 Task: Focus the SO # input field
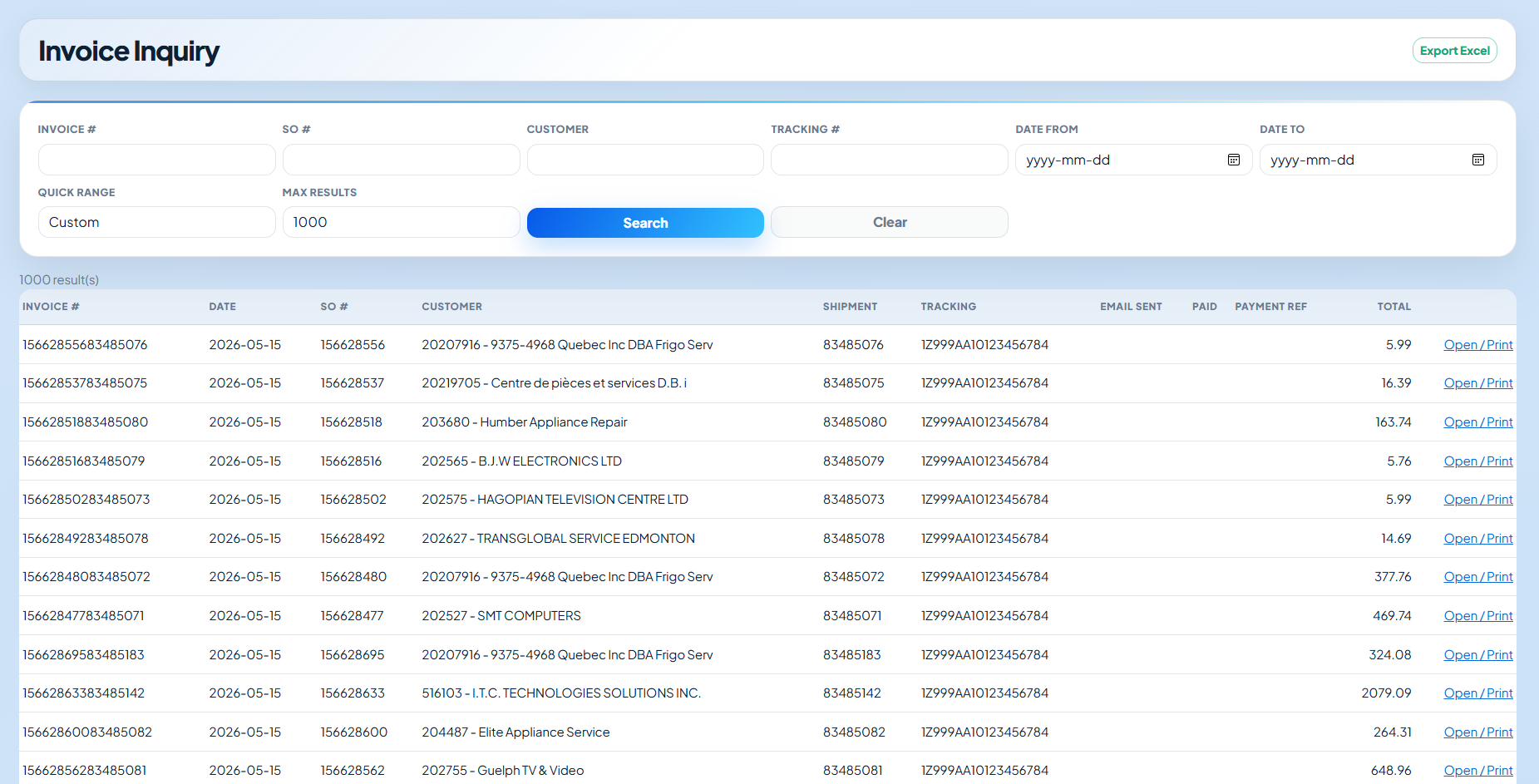(401, 160)
